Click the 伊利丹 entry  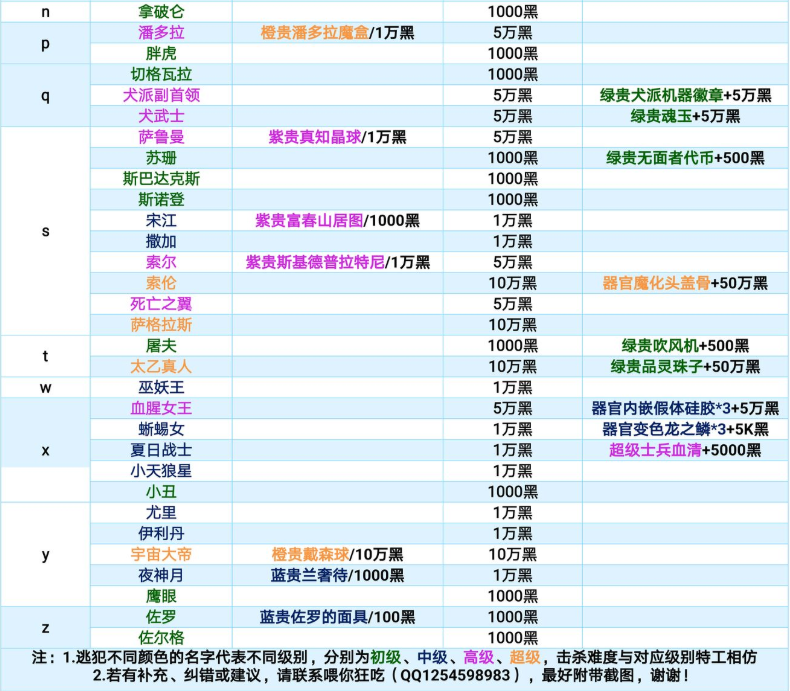161,533
